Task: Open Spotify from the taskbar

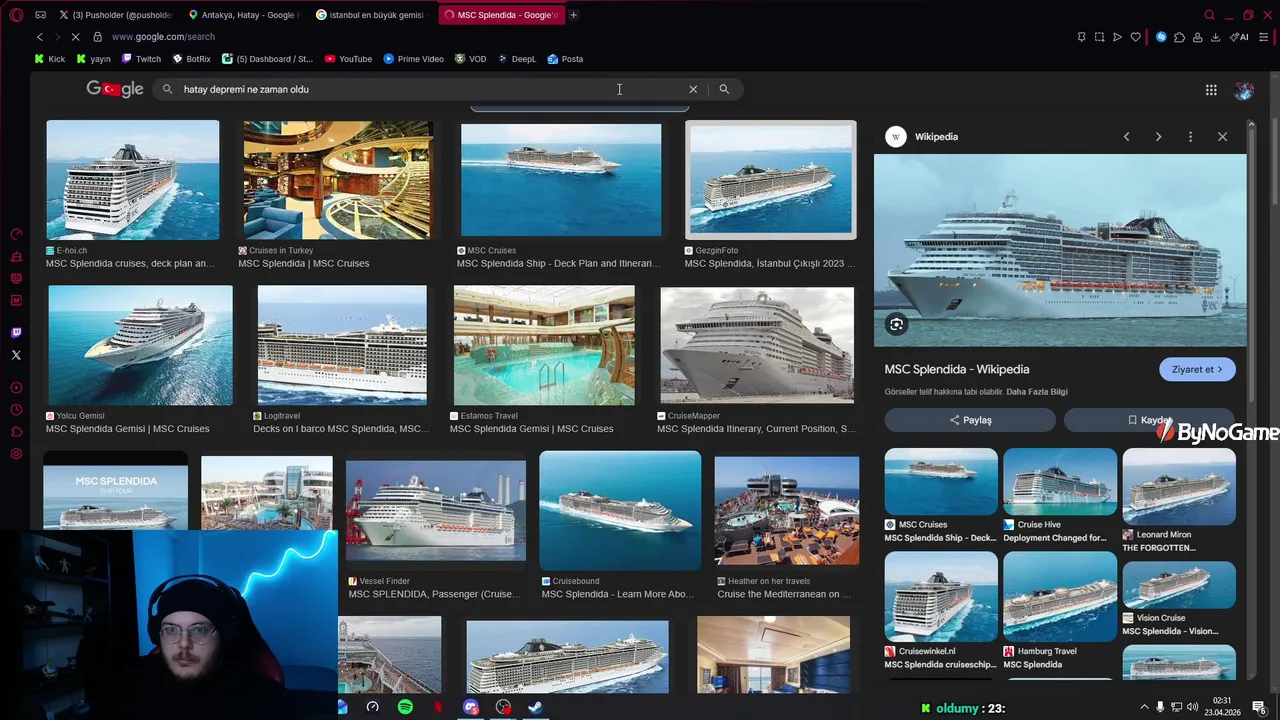Action: (x=405, y=707)
